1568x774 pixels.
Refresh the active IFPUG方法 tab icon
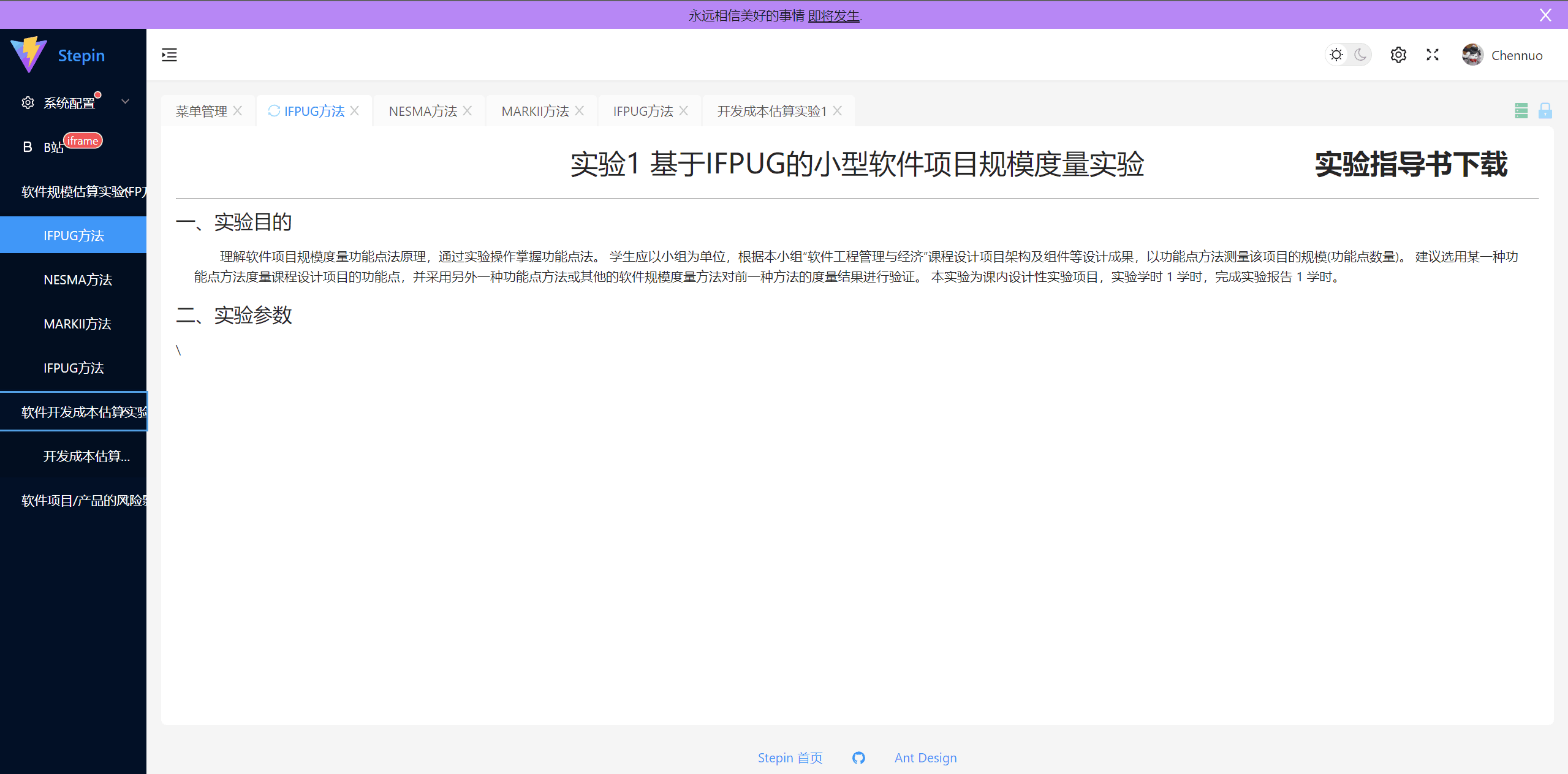[x=274, y=111]
